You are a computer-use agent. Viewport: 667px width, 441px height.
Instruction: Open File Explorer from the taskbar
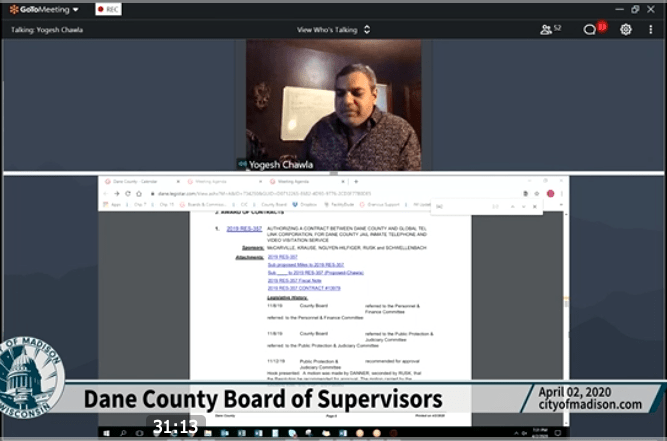coord(208,433)
